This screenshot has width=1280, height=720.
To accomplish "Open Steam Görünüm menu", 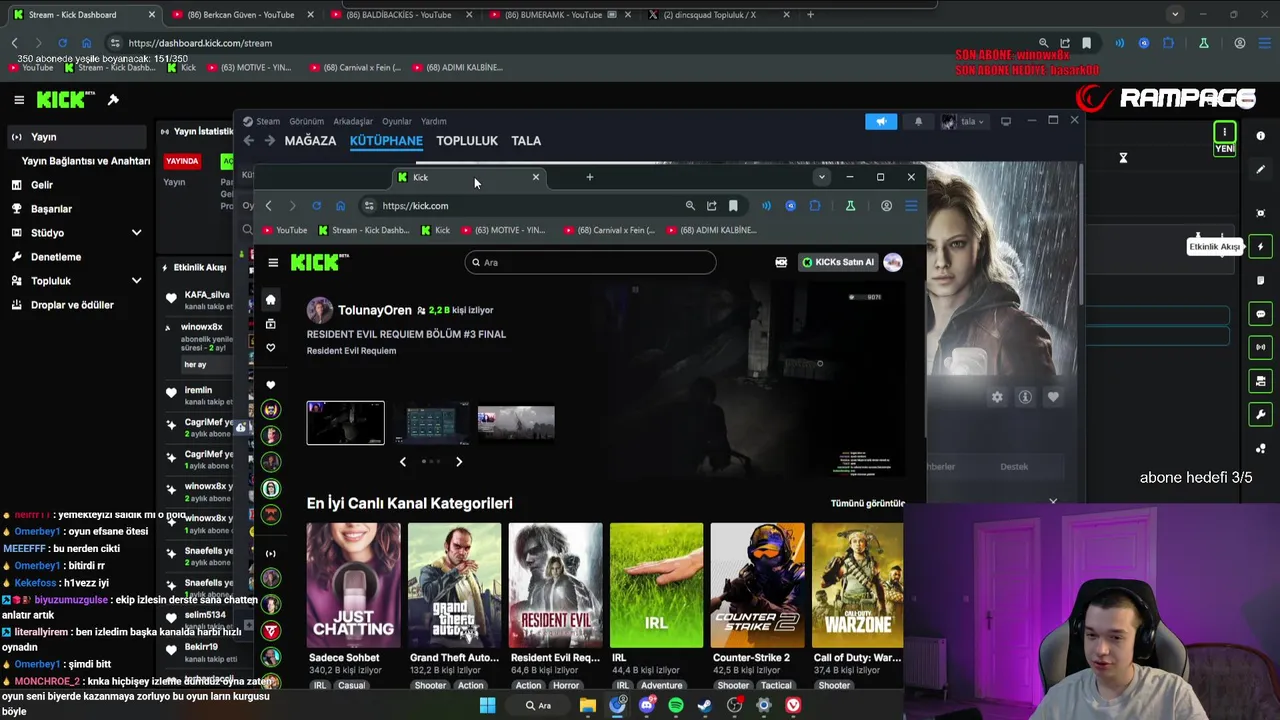I will (x=307, y=121).
